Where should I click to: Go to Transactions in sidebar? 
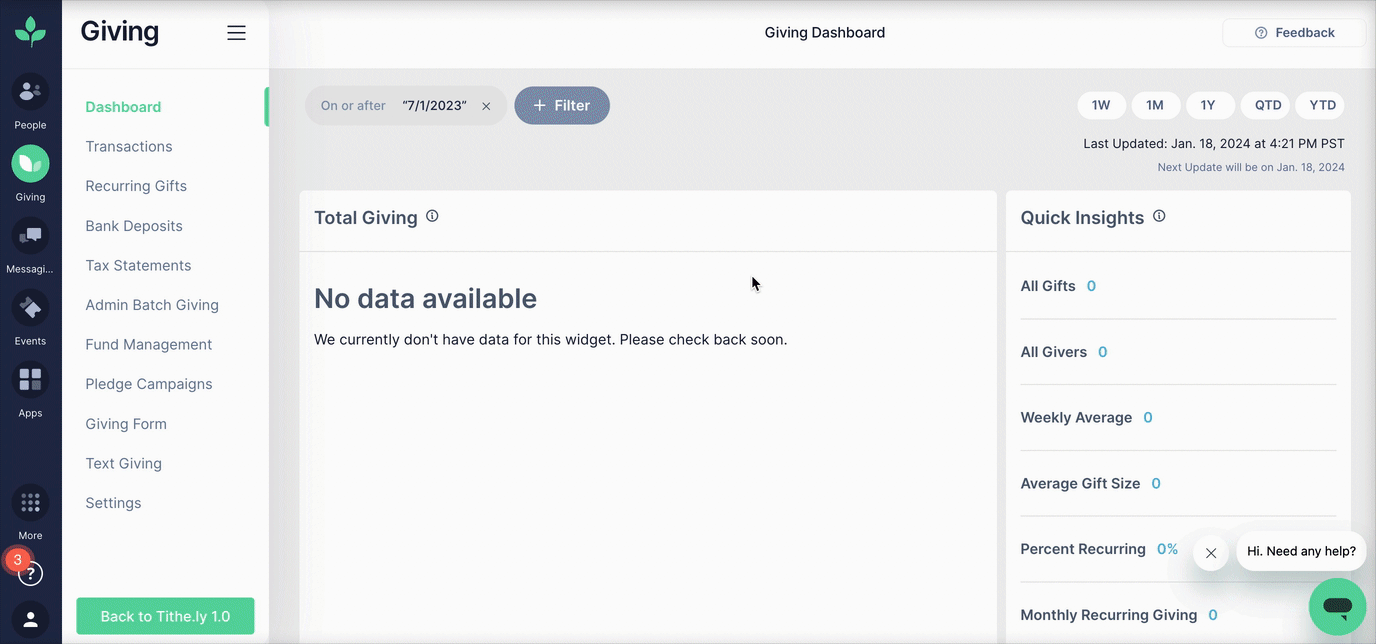coord(129,146)
